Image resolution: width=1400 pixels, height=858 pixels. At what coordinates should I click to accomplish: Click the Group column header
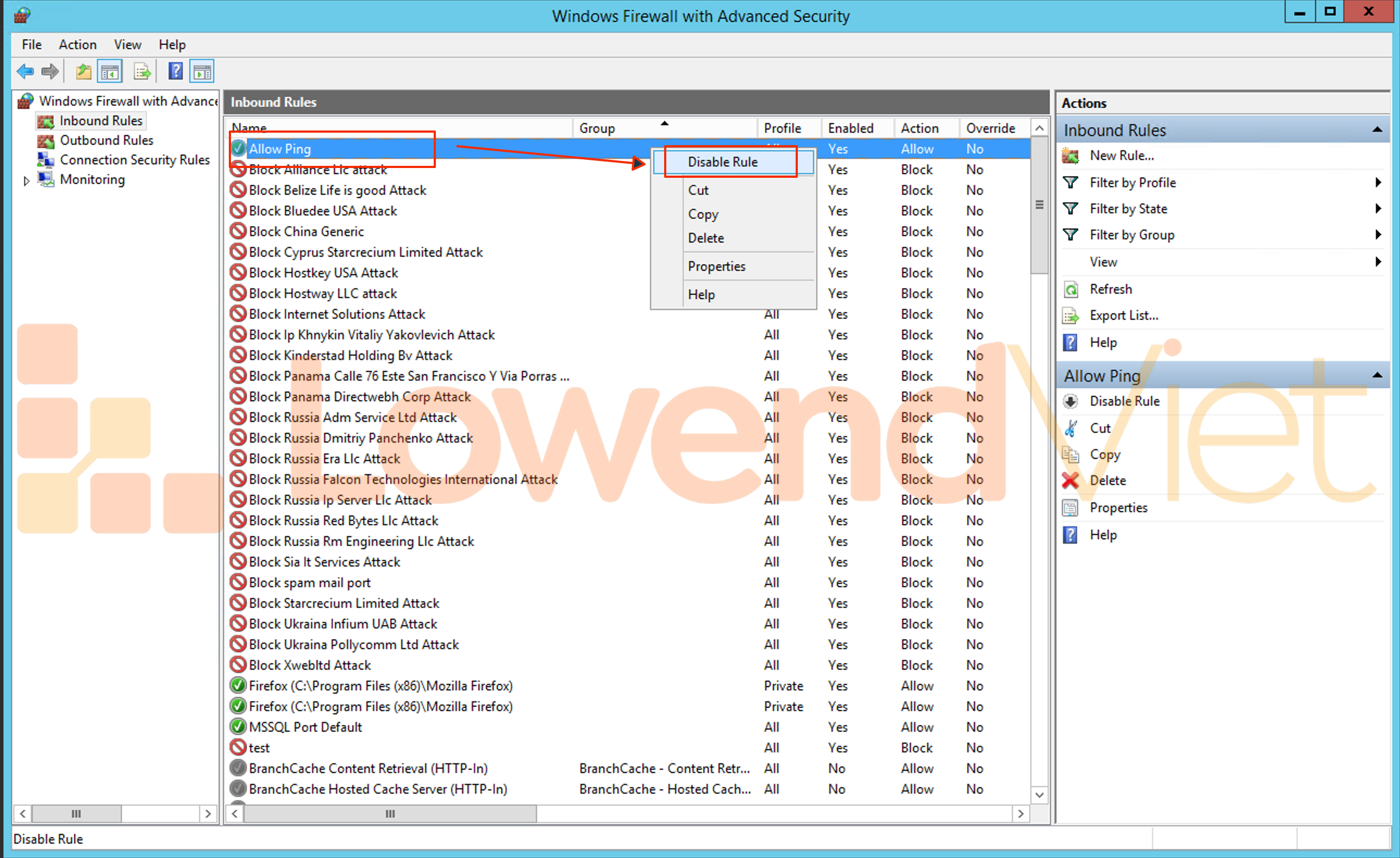point(597,128)
